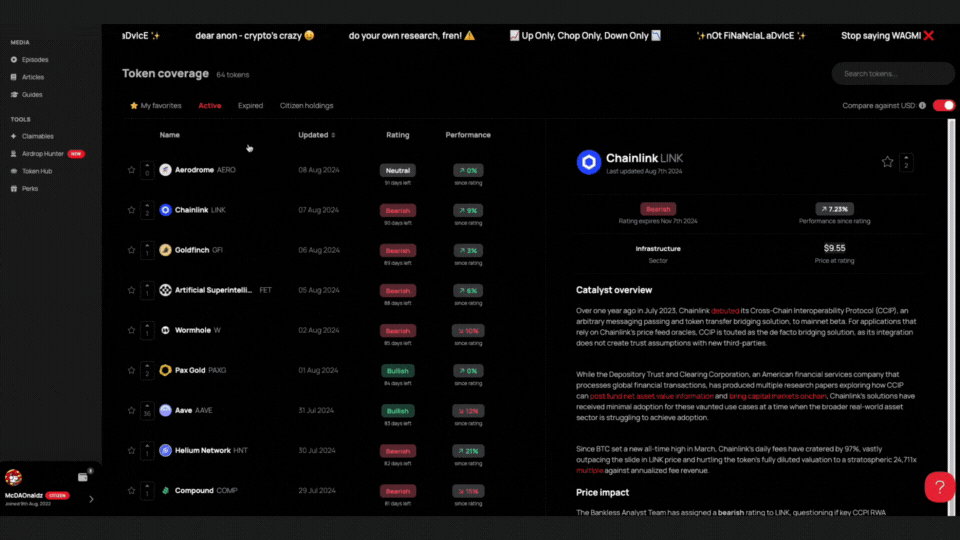Select the Helium Network HNT row name

point(211,451)
